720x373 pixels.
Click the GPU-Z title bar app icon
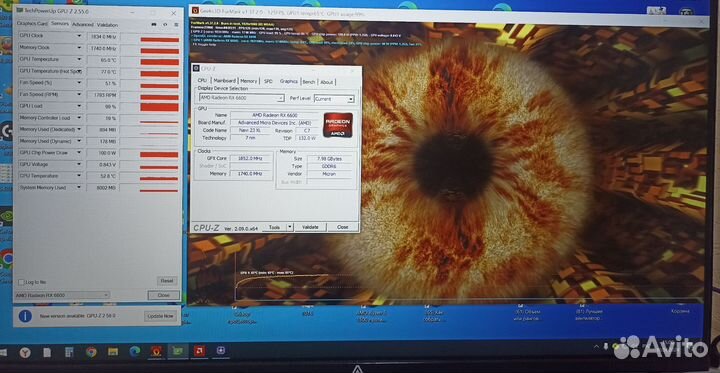19,11
